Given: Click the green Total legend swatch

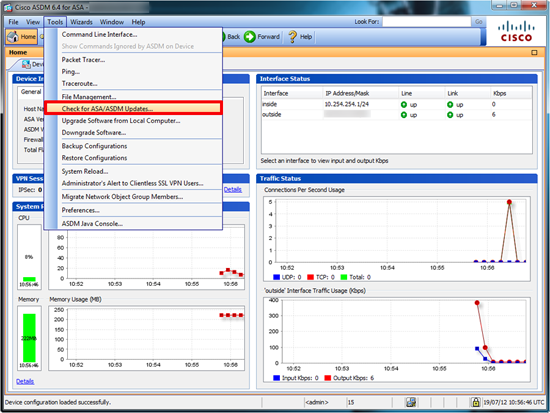Looking at the screenshot, I should tap(344, 277).
